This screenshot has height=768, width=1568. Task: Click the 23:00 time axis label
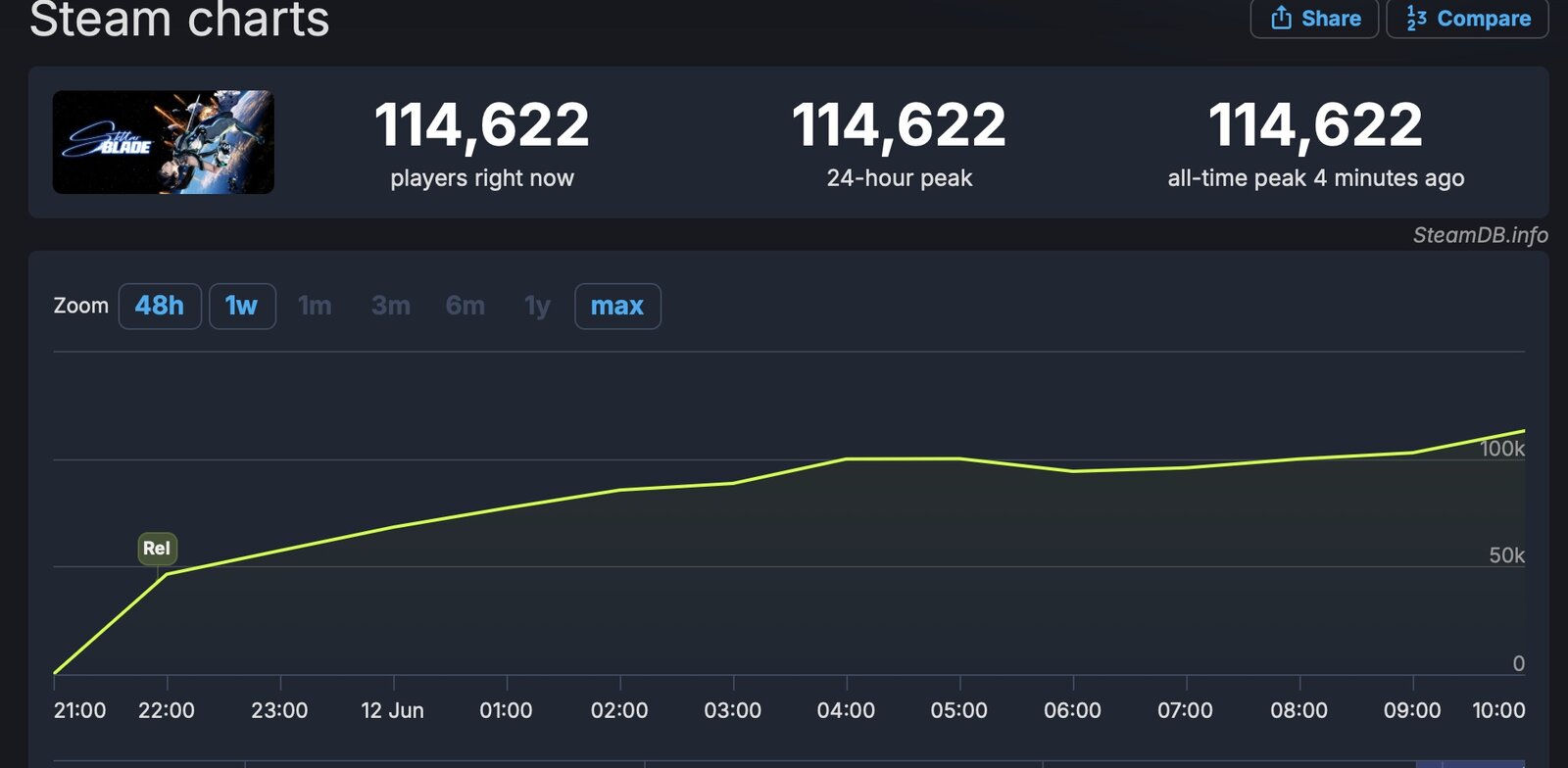pyautogui.click(x=279, y=710)
